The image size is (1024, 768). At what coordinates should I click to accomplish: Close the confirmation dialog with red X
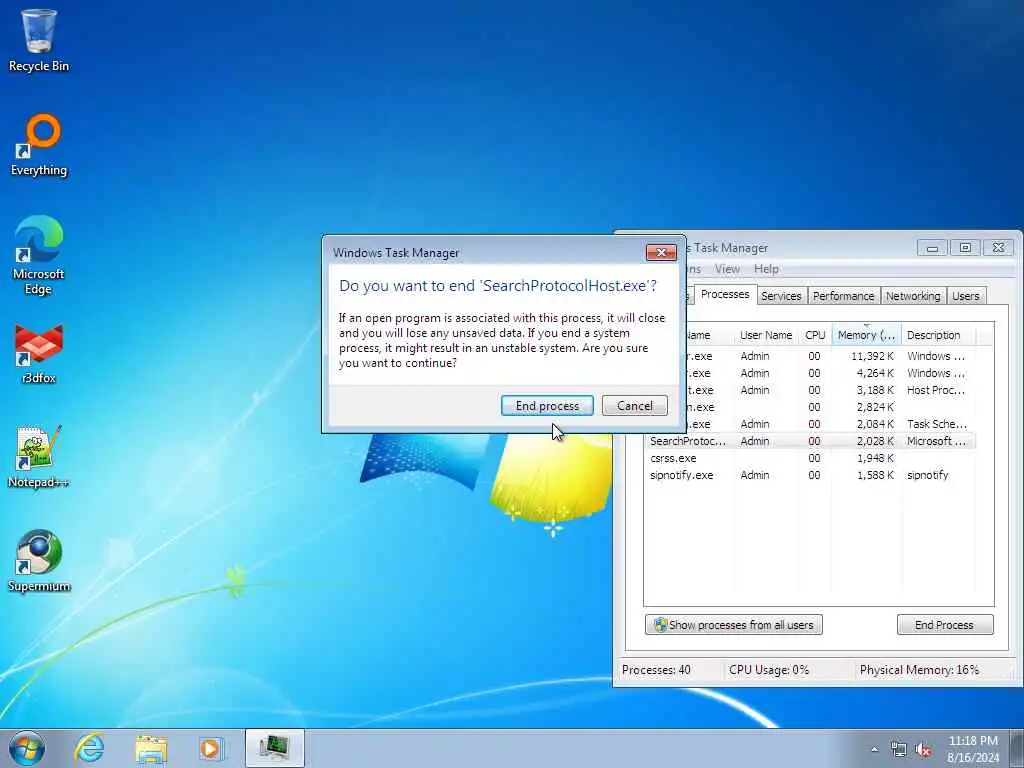(661, 252)
